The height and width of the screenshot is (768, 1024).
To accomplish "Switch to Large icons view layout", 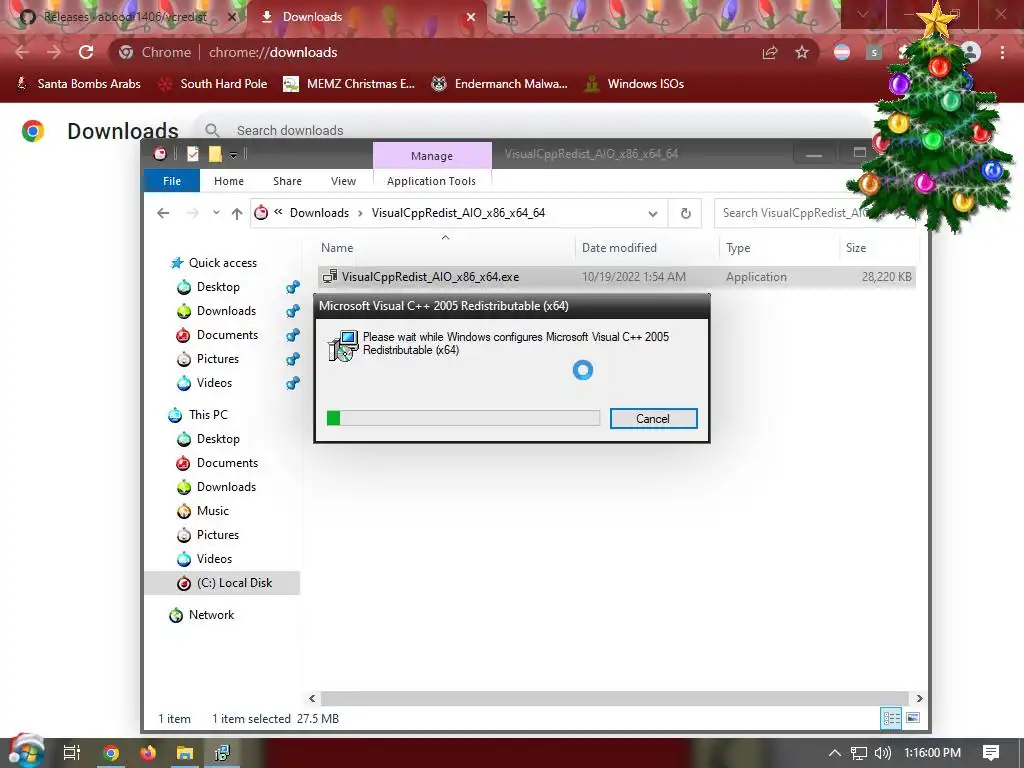I will [913, 718].
